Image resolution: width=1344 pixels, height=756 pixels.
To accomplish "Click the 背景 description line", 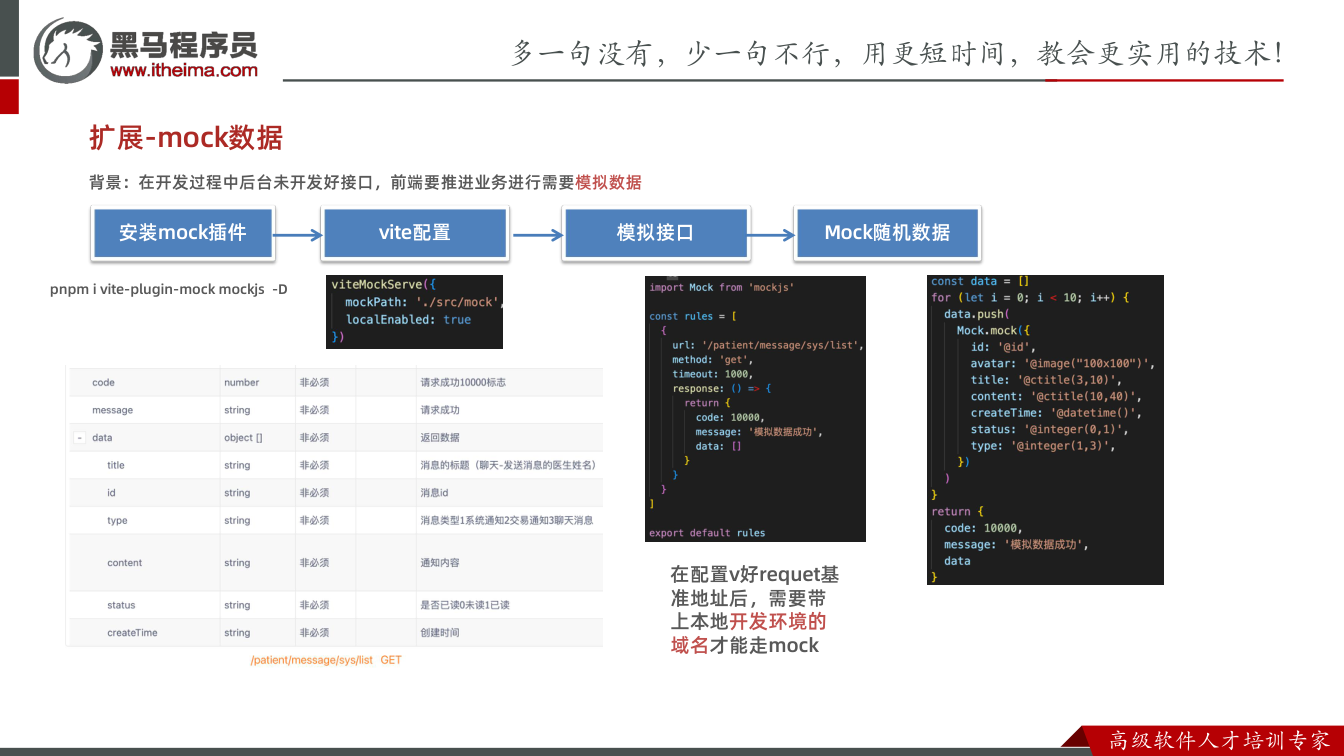I will coord(365,182).
